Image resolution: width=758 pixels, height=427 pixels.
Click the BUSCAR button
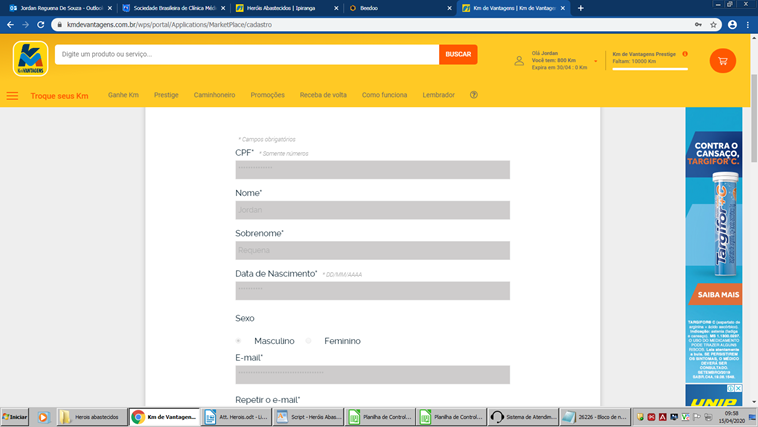click(458, 54)
